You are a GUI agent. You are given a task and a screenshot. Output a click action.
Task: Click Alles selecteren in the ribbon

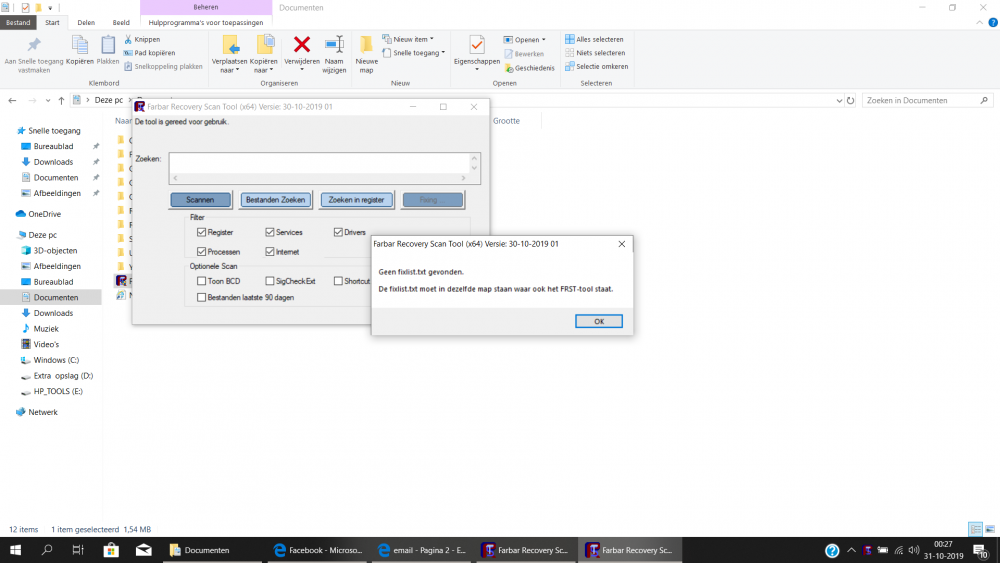(x=594, y=40)
